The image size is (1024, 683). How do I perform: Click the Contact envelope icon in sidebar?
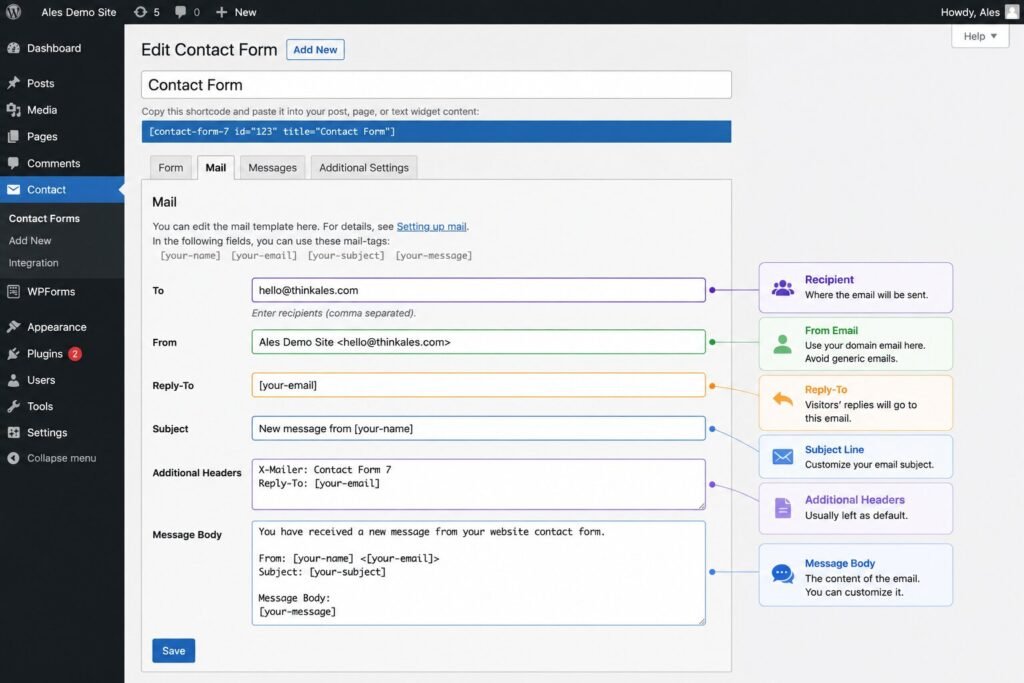[x=13, y=189]
